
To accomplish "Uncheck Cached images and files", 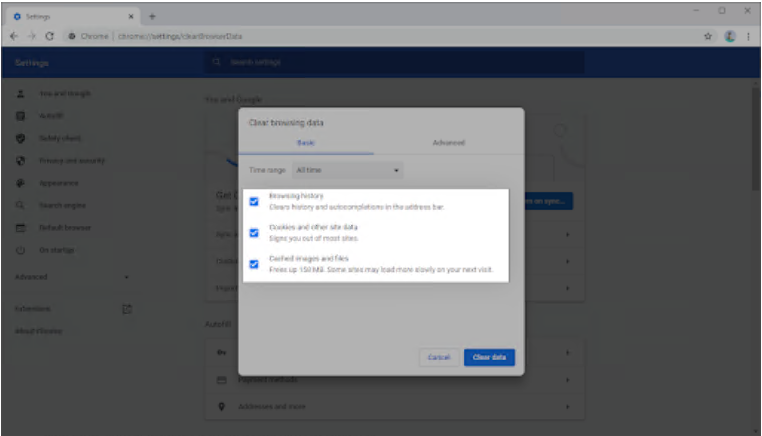I will [254, 264].
